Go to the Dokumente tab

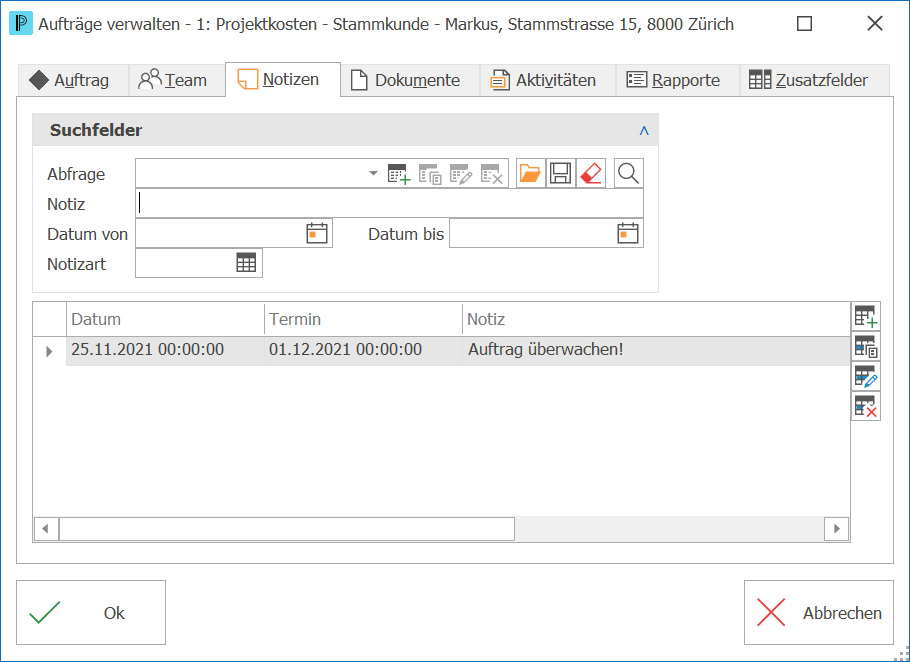point(410,80)
